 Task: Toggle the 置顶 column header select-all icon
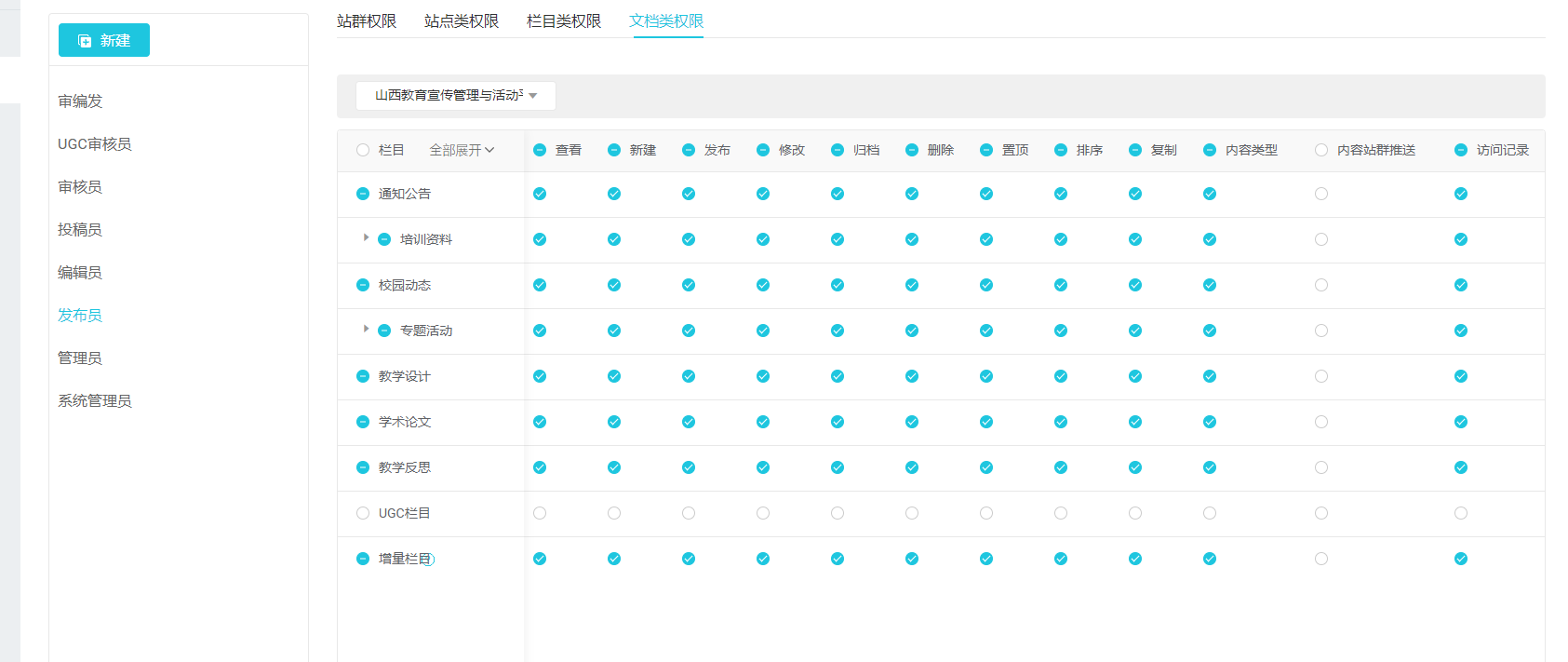986,150
